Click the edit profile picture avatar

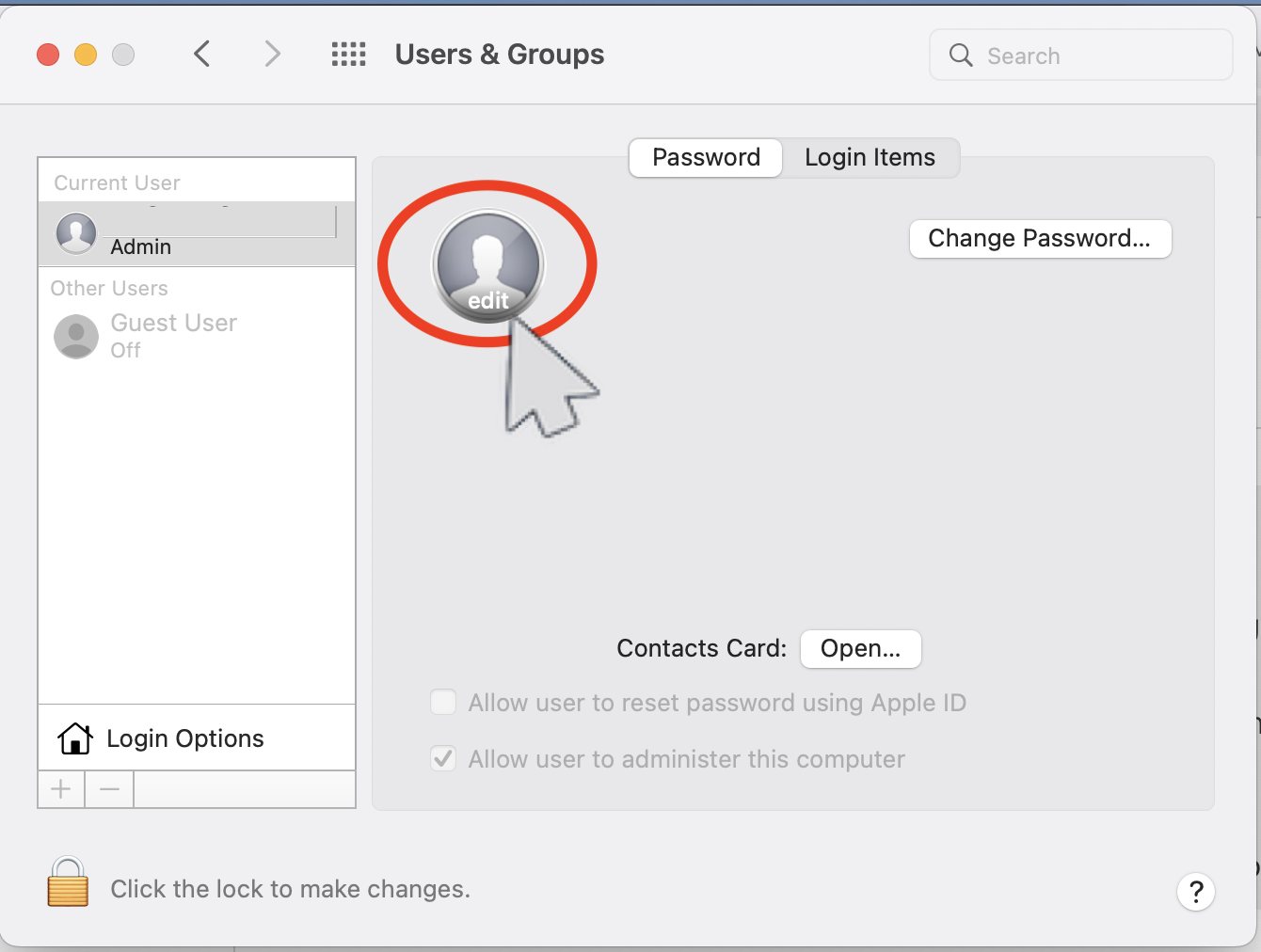coord(487,264)
